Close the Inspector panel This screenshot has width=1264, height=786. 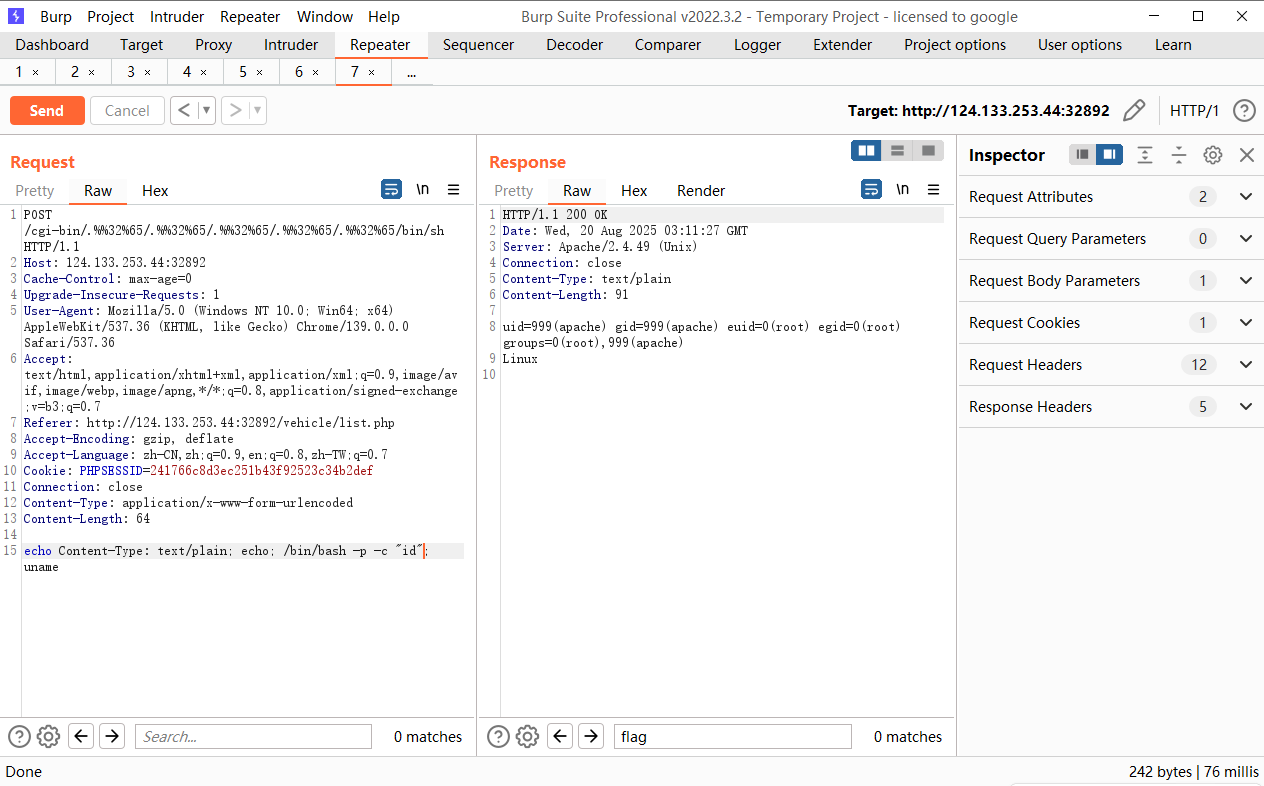click(1247, 155)
